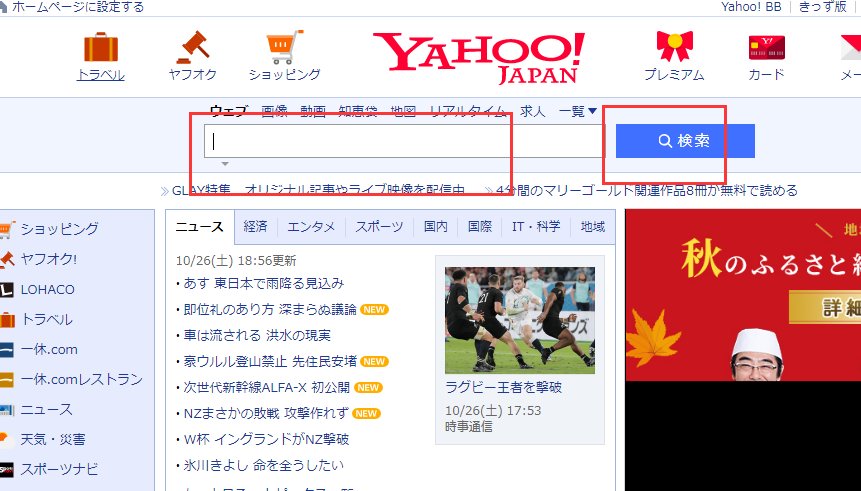Select the 画像 search tab
861x491 pixels.
coord(275,111)
